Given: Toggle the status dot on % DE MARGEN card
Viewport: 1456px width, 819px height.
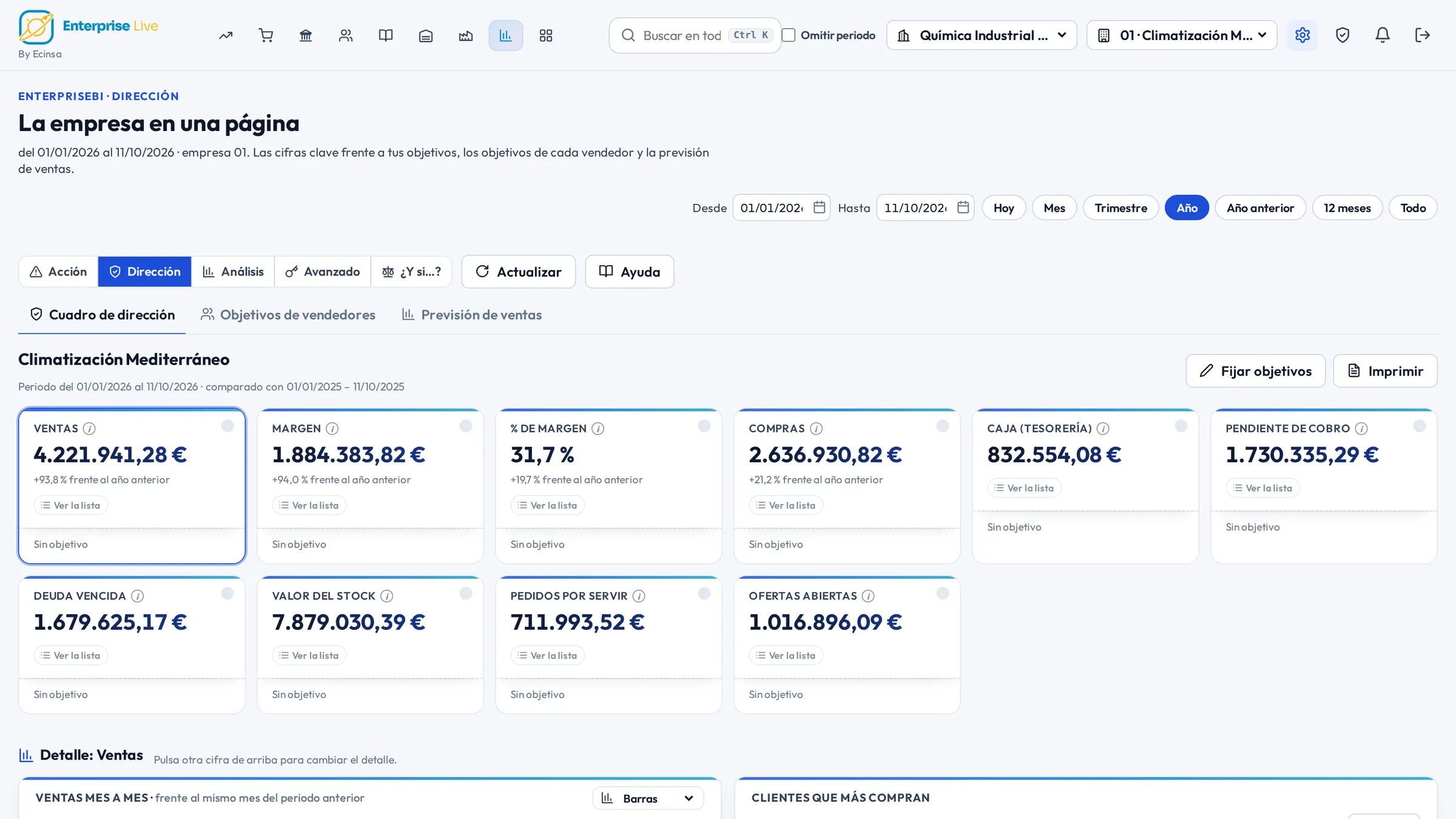Looking at the screenshot, I should coord(704,426).
